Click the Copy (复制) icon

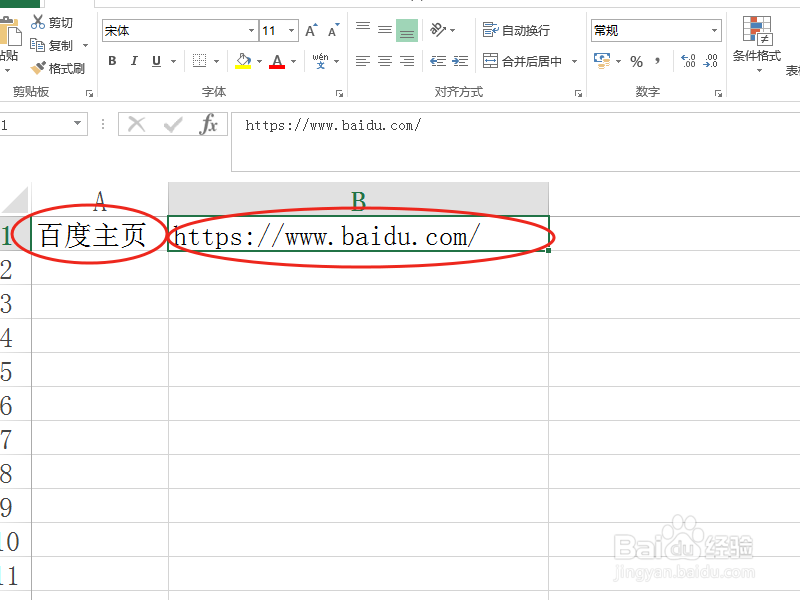(37, 45)
